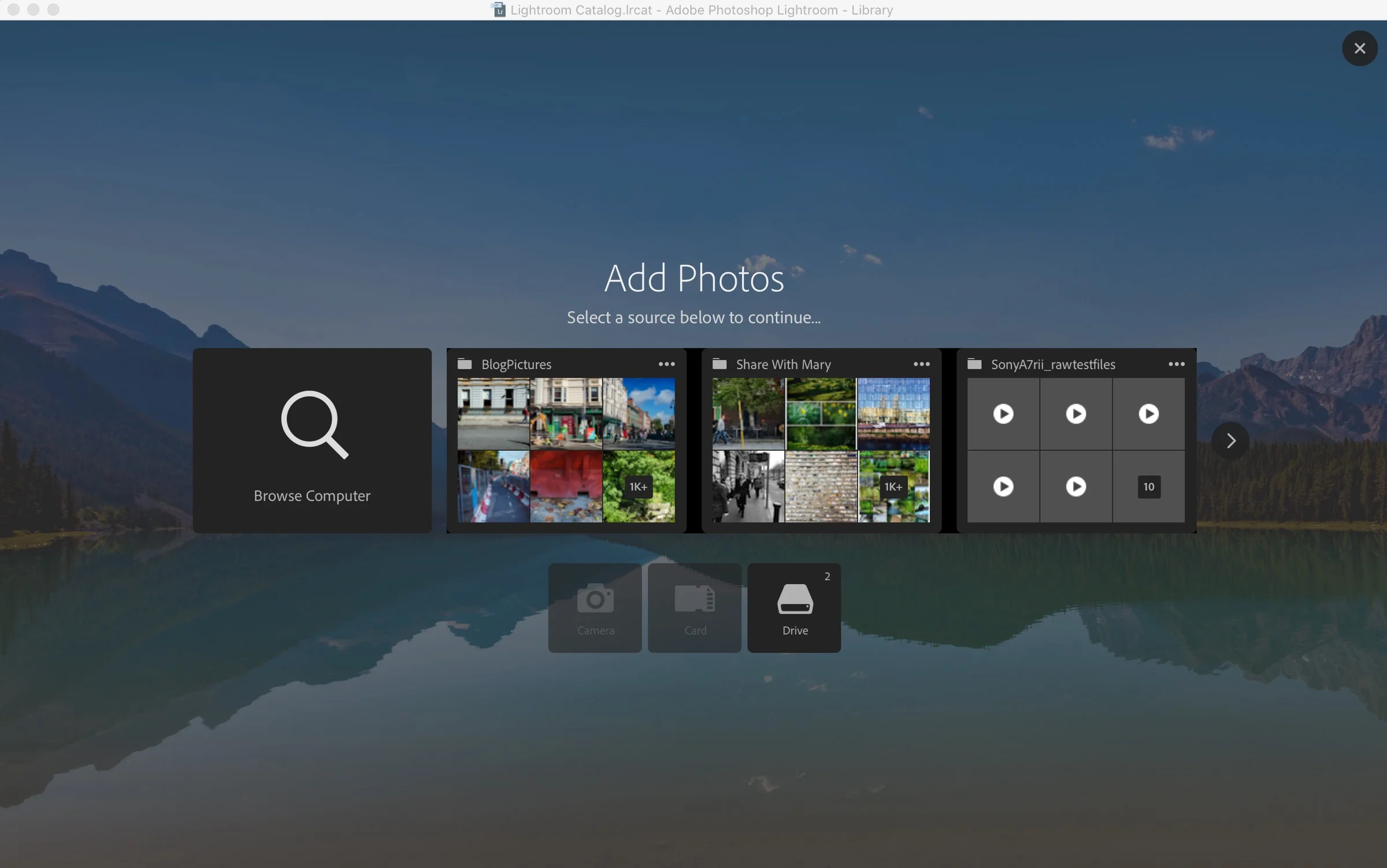Click the black-and-white street photo thumbnail

(x=748, y=487)
